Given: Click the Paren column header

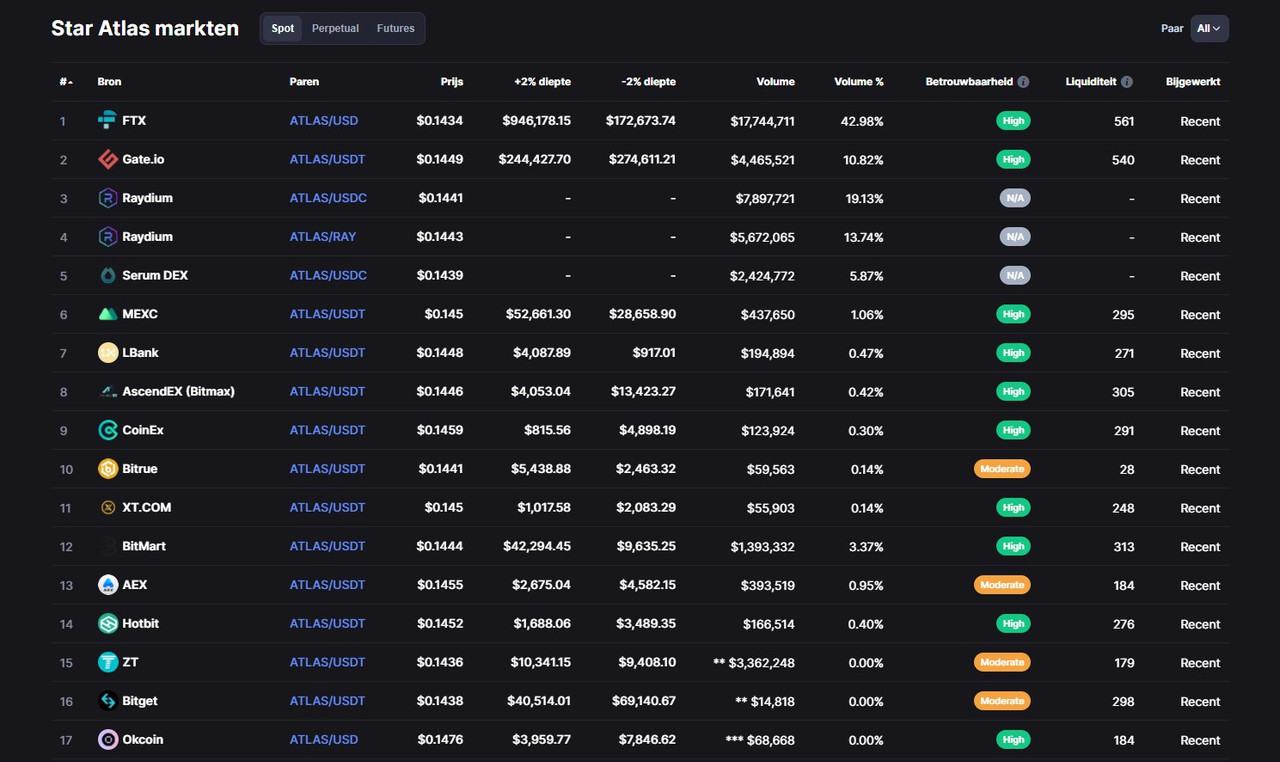Looking at the screenshot, I should click(x=305, y=82).
